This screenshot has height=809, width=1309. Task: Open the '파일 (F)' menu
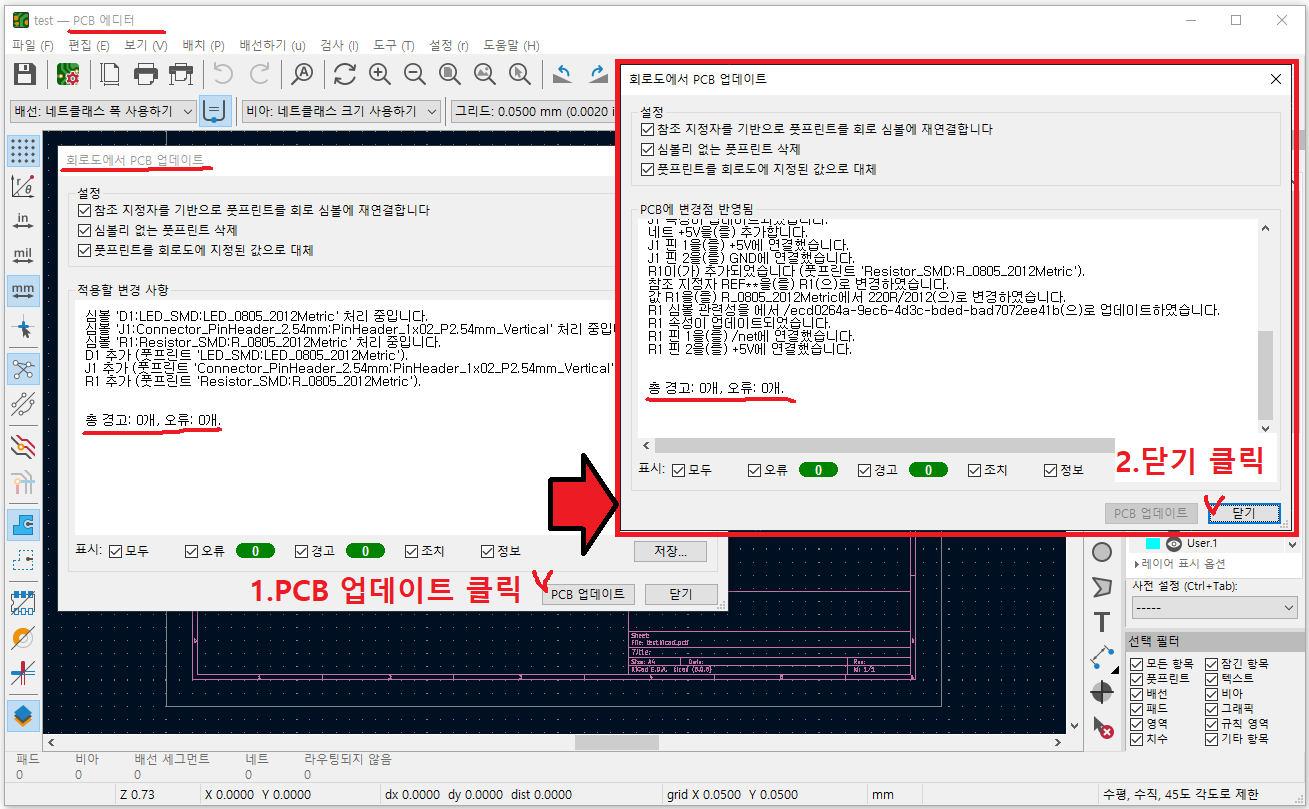[x=33, y=45]
